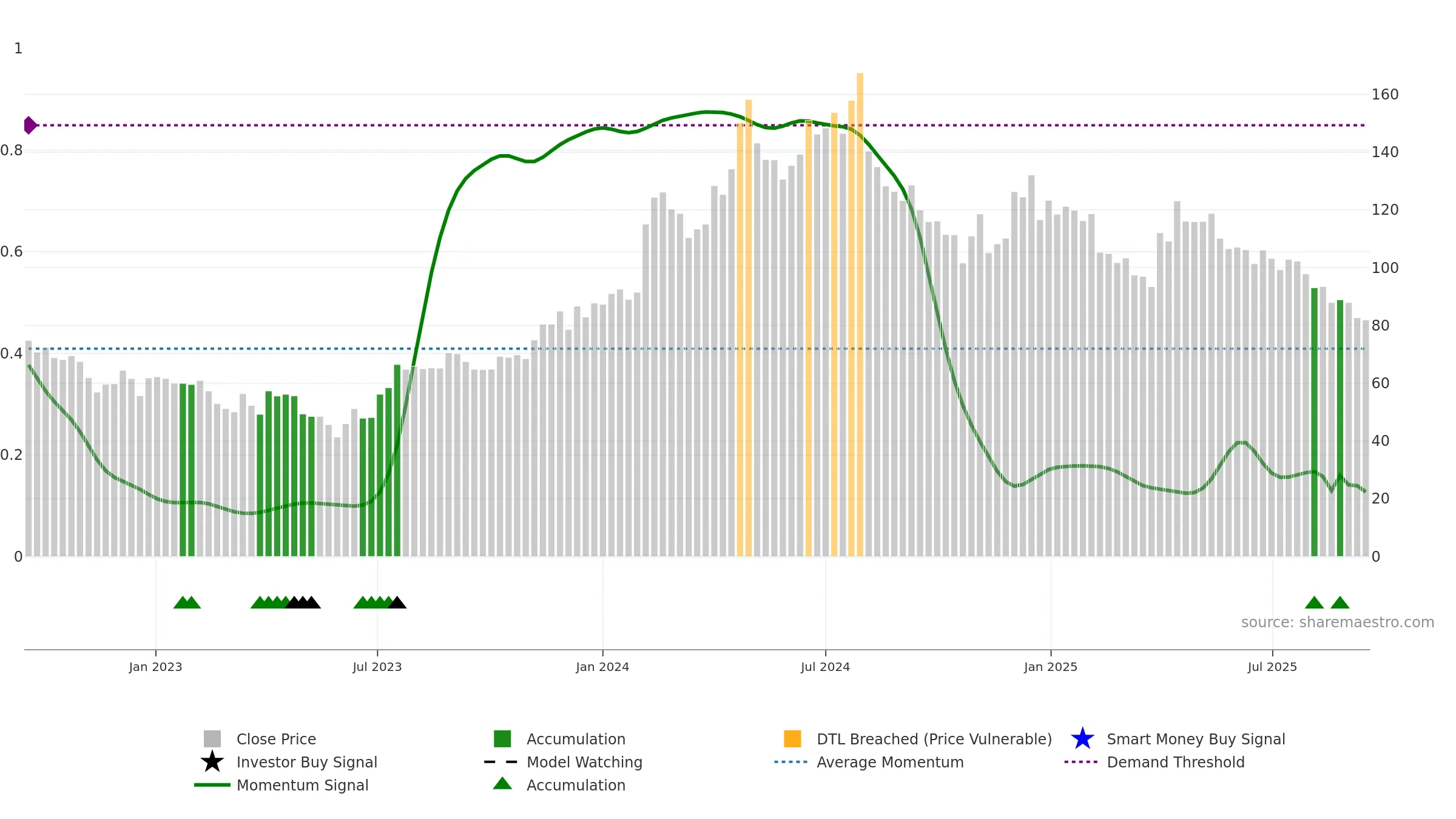1456x819 pixels.
Task: Select the Jan 2024 axis tick label
Action: [x=602, y=667]
